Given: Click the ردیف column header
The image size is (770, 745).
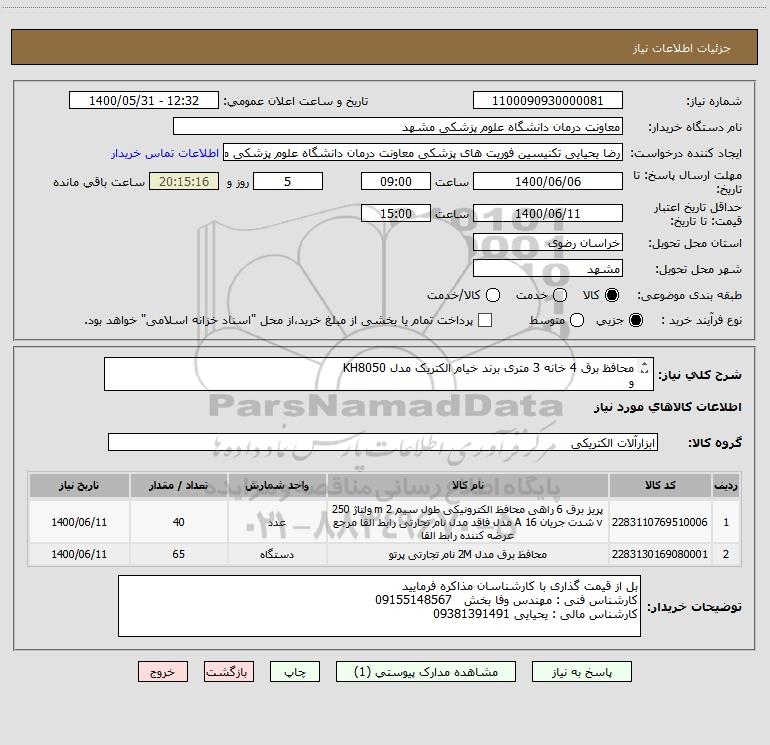Looking at the screenshot, I should pyautogui.click(x=726, y=486).
